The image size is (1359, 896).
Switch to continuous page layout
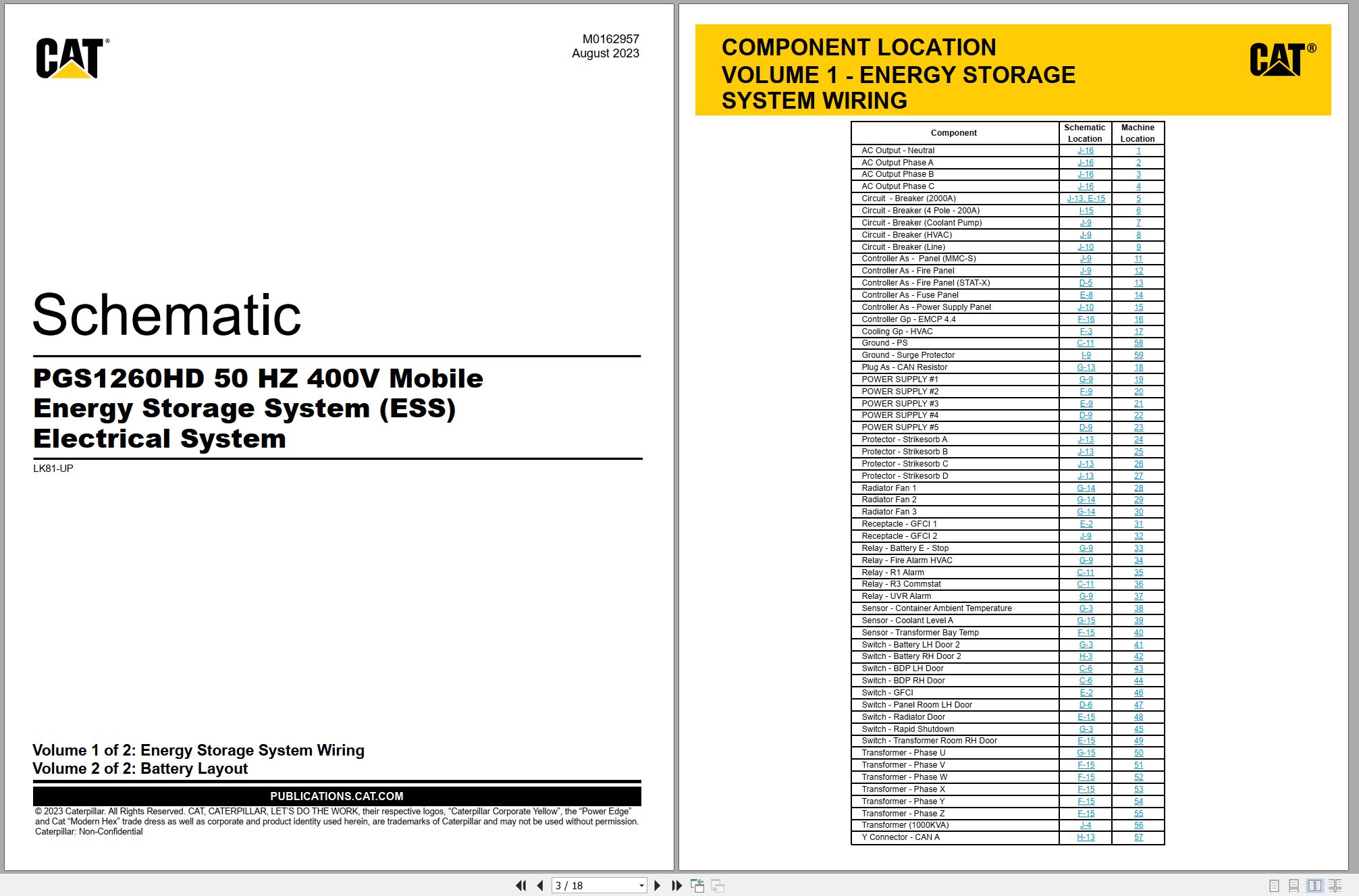[1294, 885]
